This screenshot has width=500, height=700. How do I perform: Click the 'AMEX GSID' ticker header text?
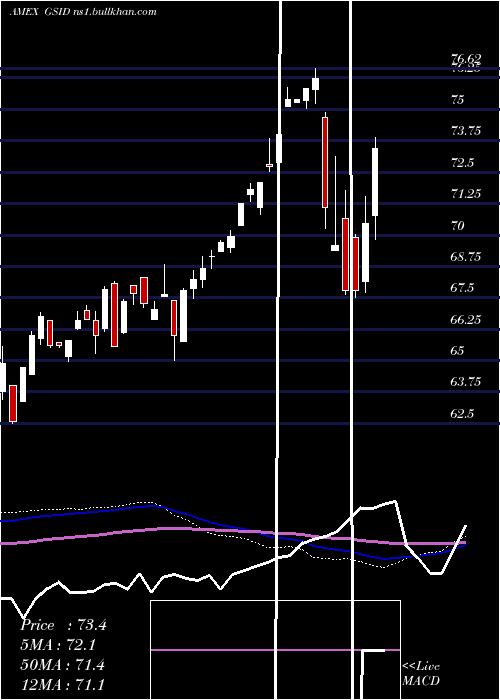click(40, 12)
